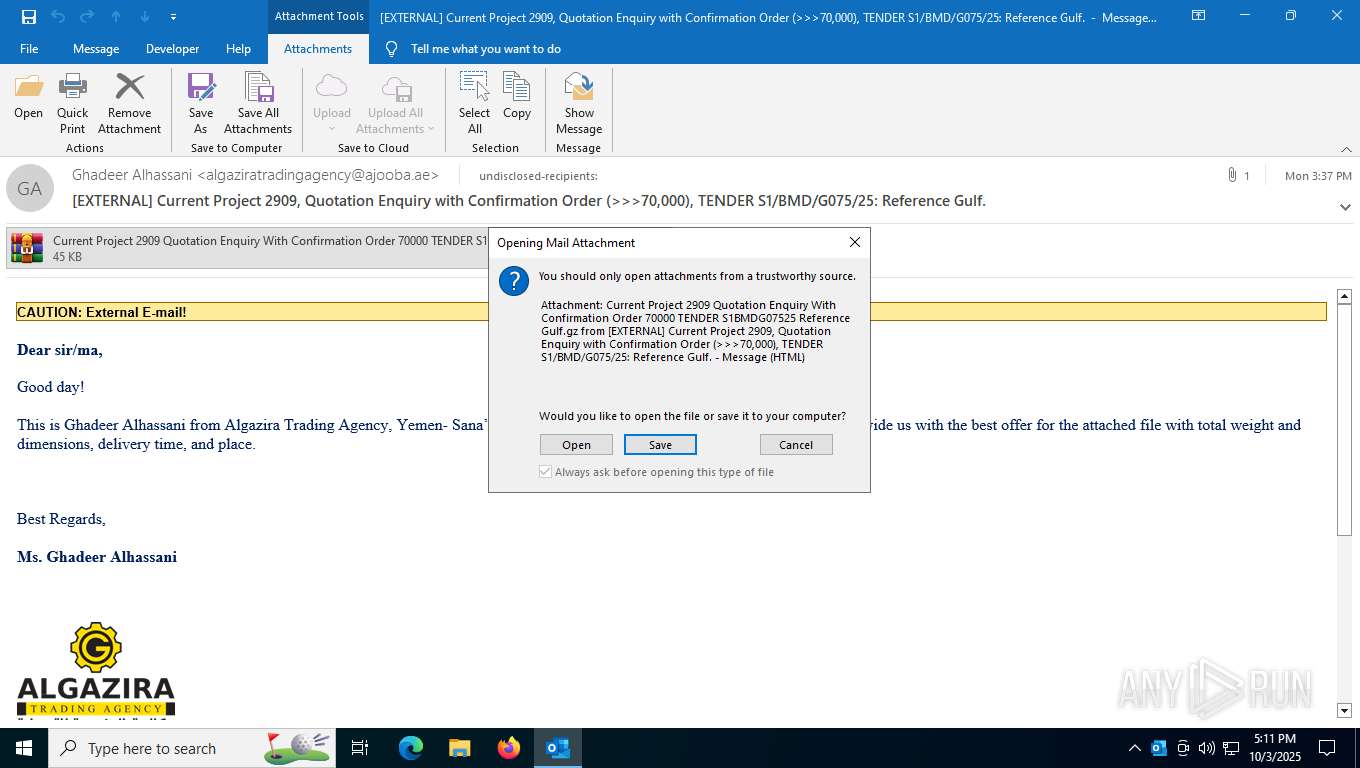The height and width of the screenshot is (768, 1360).
Task: Click Previous Item up arrow
Action: (116, 17)
